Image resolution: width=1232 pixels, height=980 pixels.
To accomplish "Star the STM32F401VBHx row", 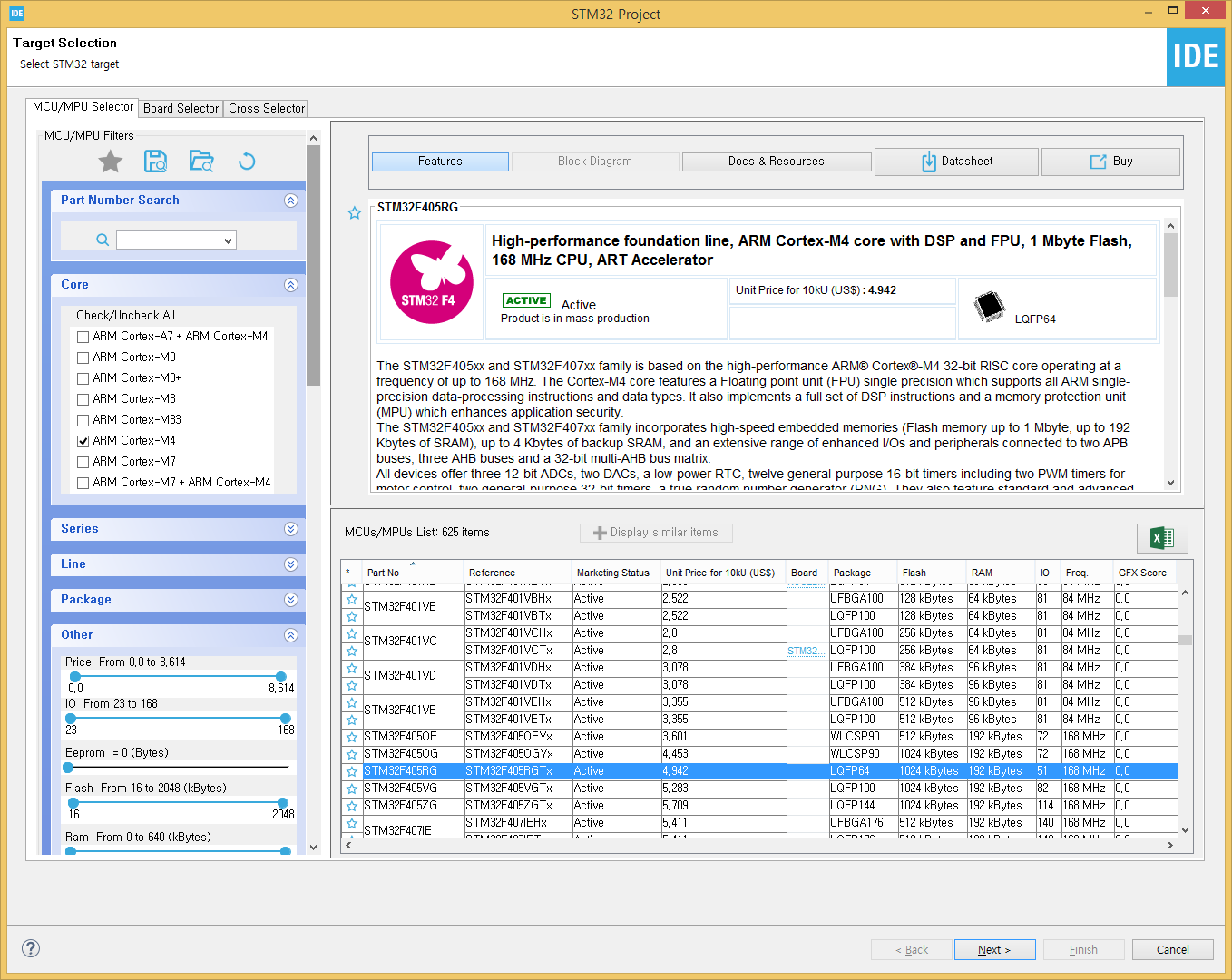I will [x=352, y=599].
